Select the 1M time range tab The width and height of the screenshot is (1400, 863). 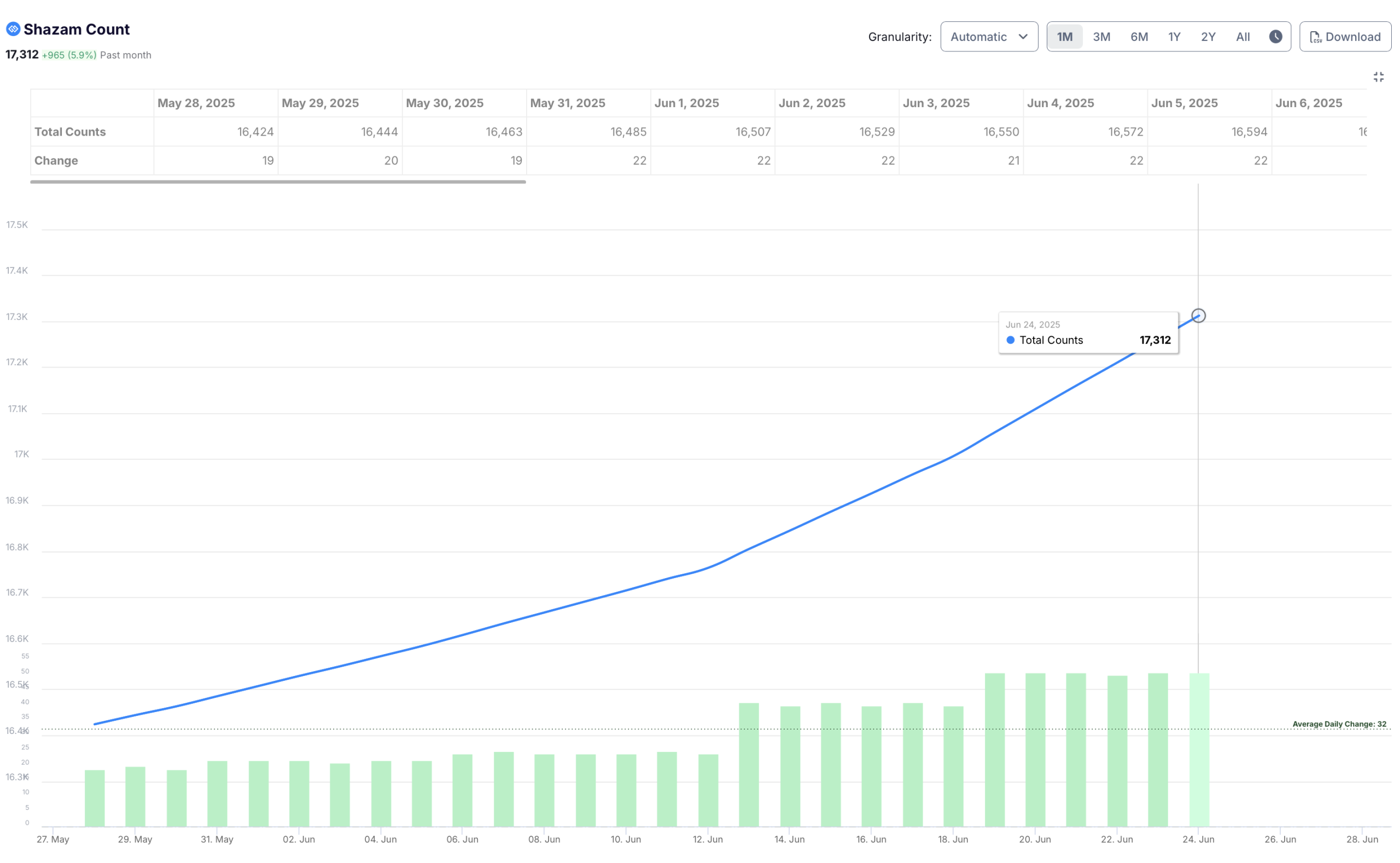click(1064, 37)
